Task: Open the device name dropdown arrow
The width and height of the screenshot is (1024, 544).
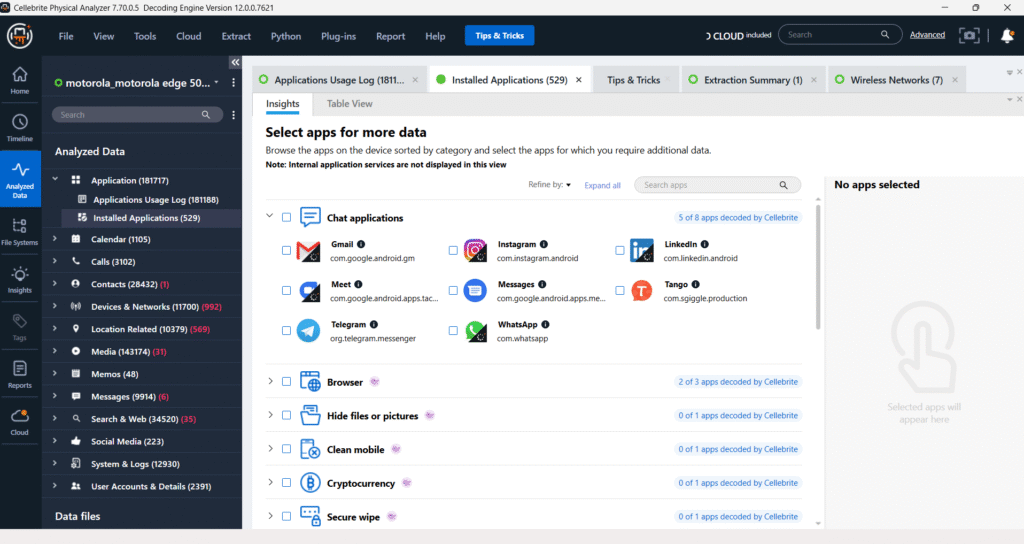Action: (216, 82)
